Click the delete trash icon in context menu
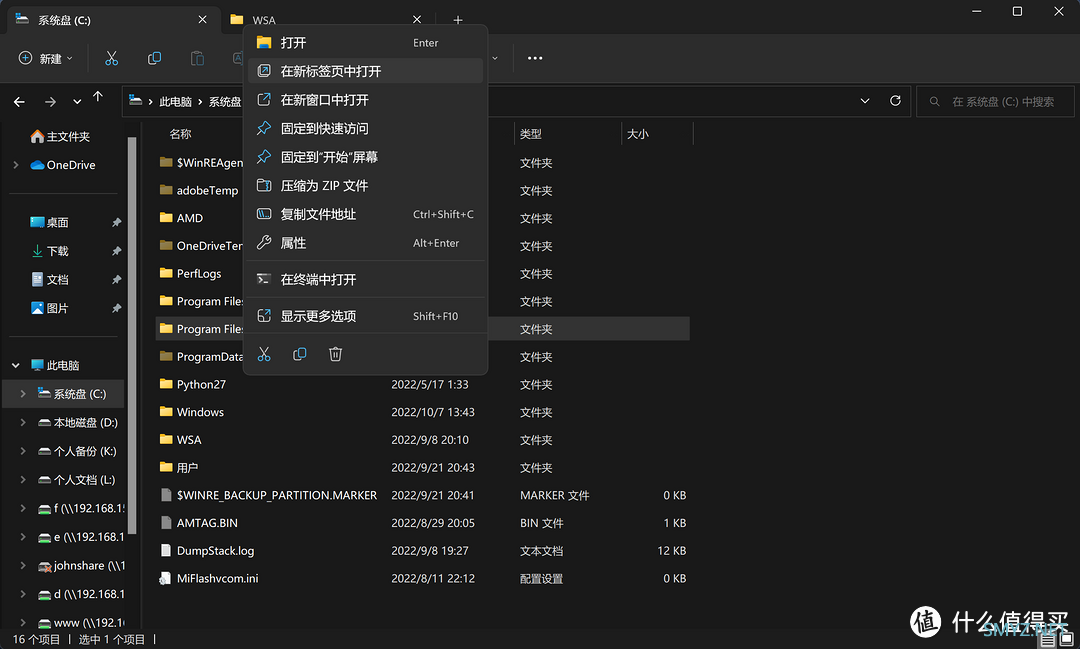Image resolution: width=1080 pixels, height=649 pixels. pyautogui.click(x=335, y=354)
